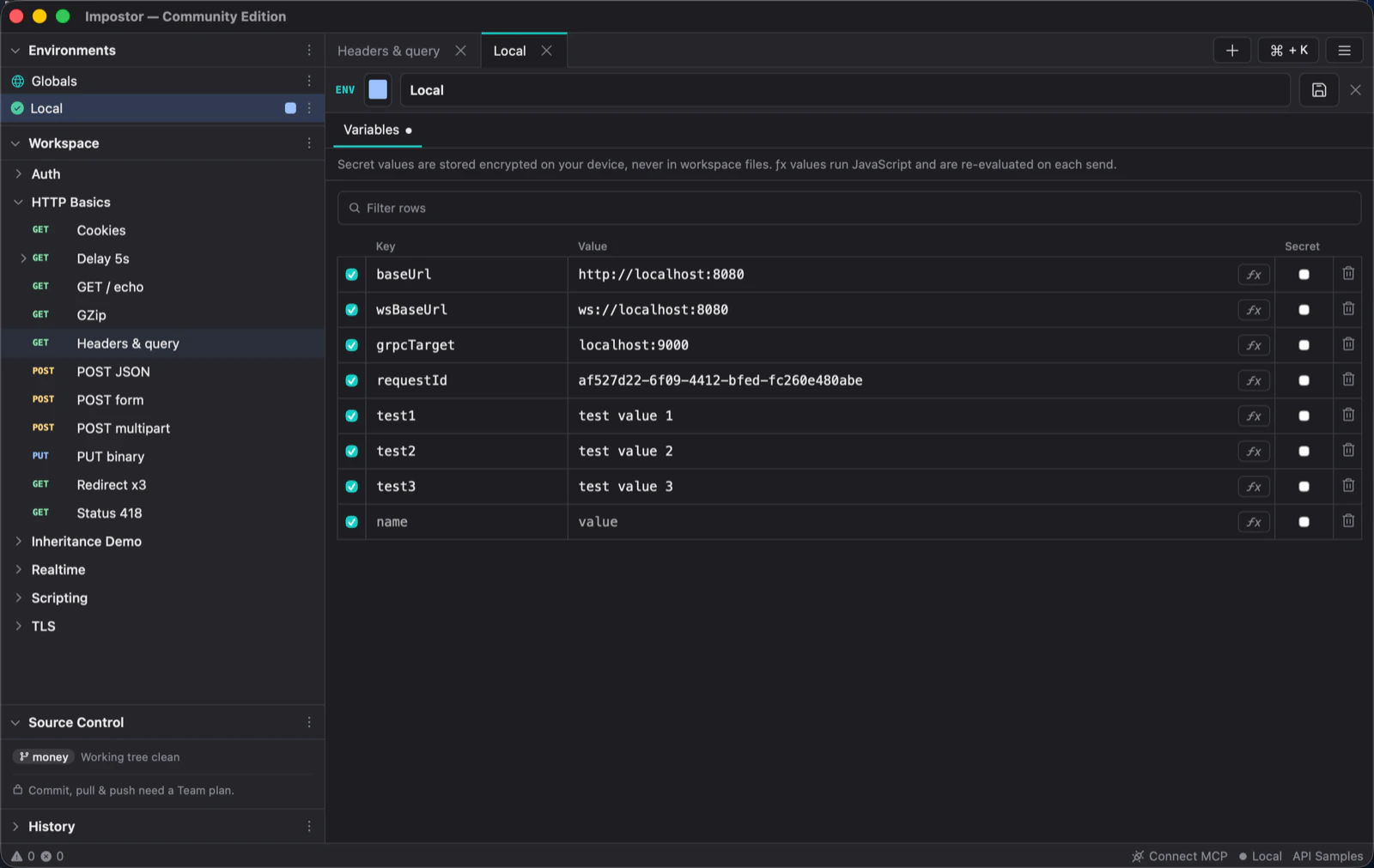Delete the grpcTarget variable row
The width and height of the screenshot is (1374, 868).
[x=1348, y=344]
